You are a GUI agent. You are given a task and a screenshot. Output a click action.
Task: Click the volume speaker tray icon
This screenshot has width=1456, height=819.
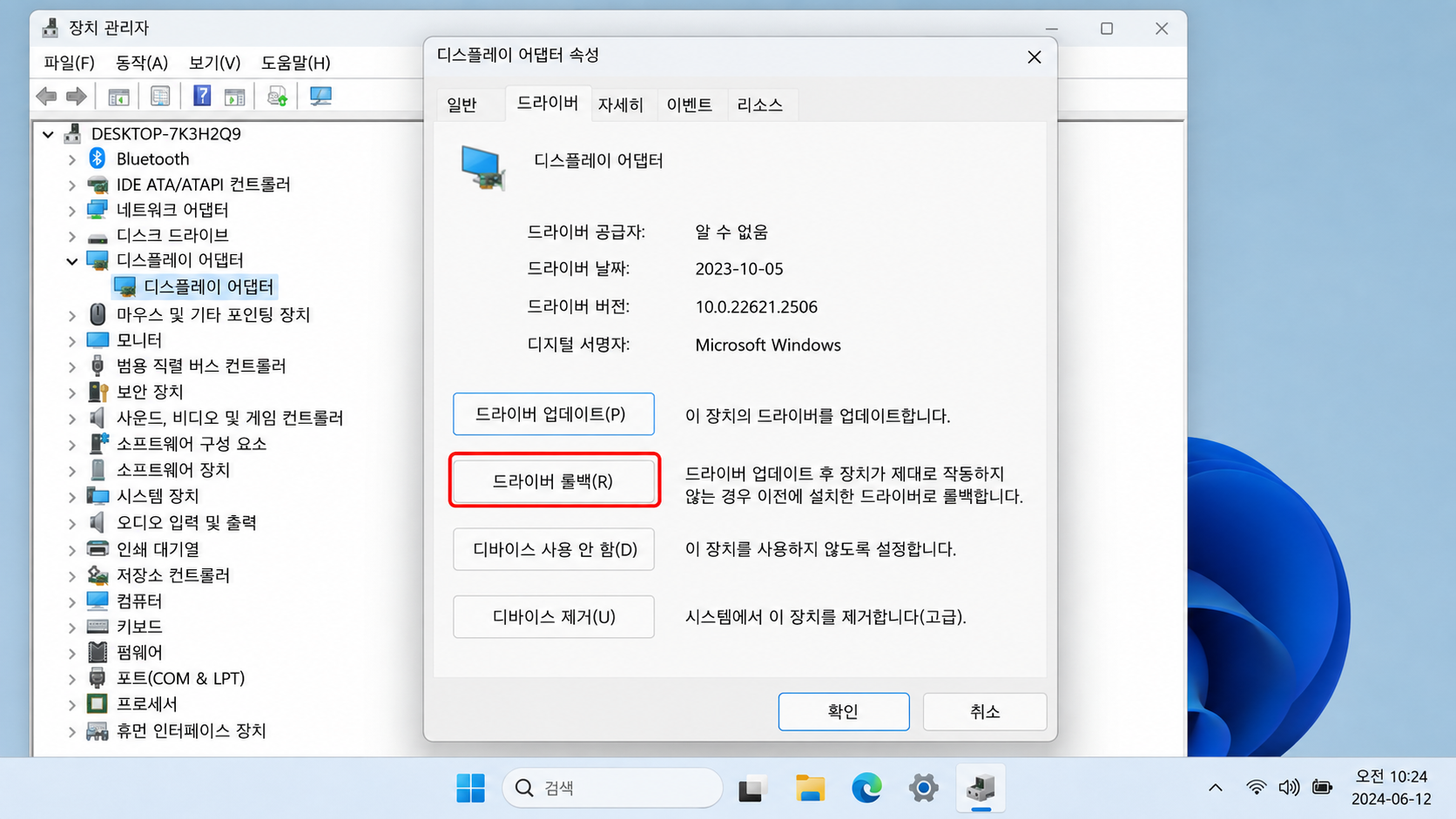[x=1289, y=788]
